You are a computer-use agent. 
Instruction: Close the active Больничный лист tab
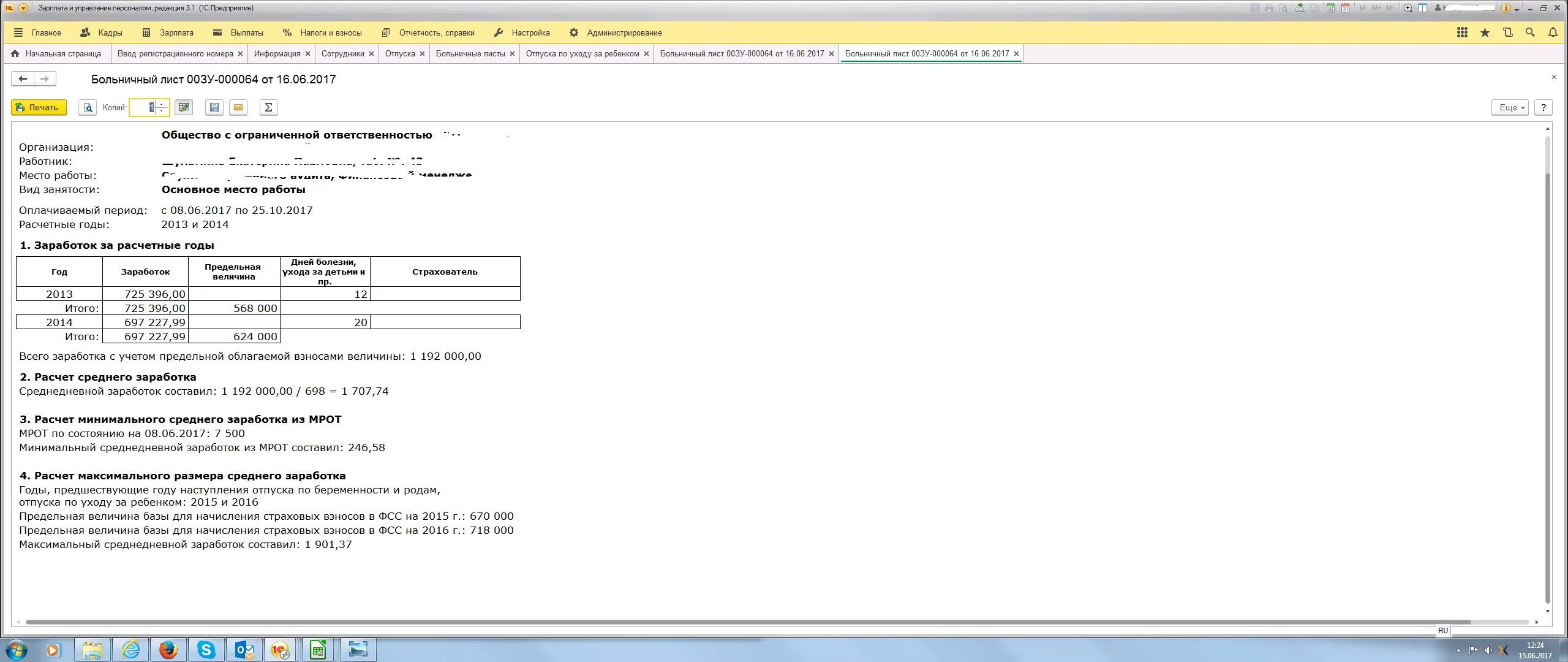(1016, 54)
